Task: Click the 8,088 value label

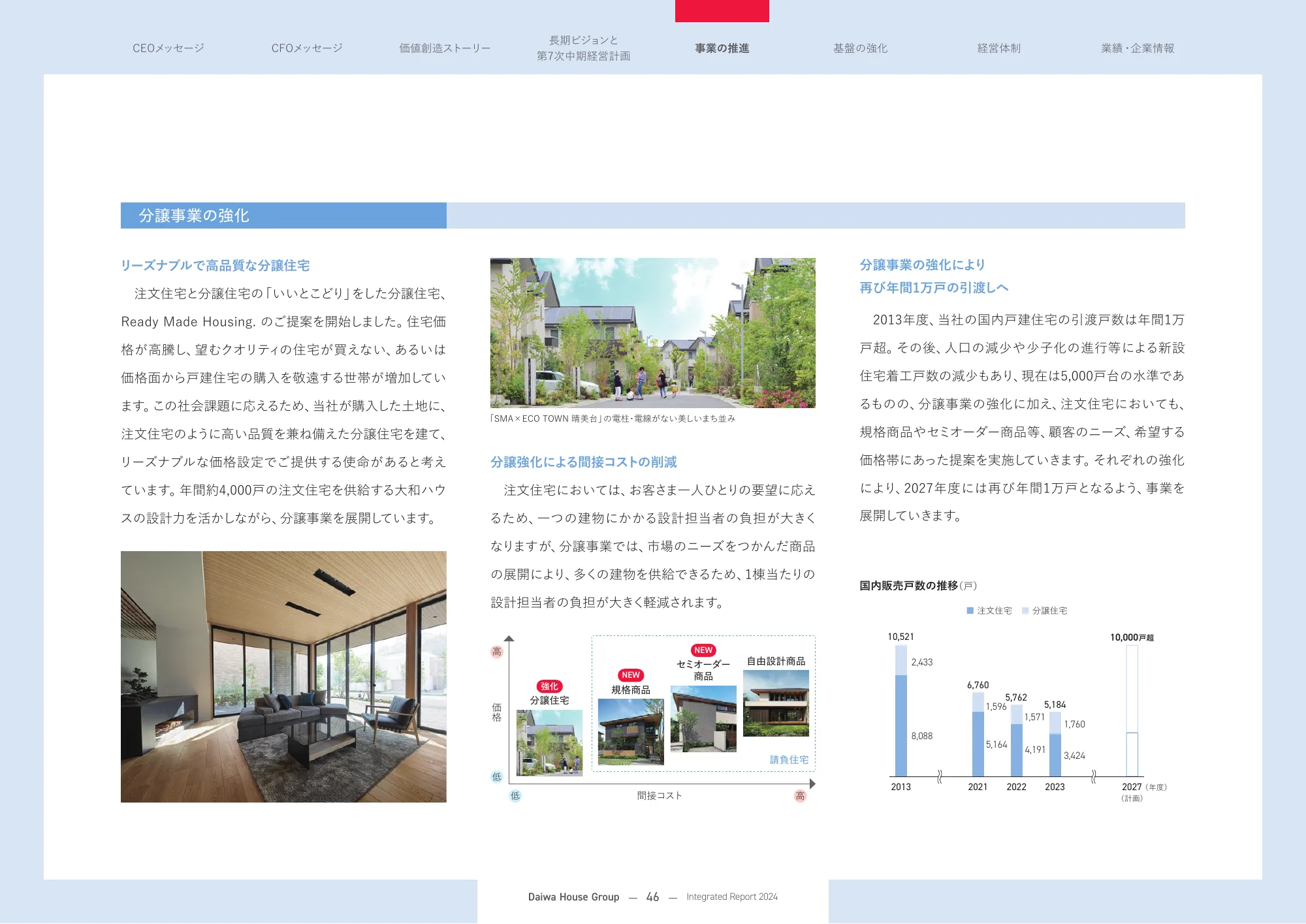Action: 922,736
